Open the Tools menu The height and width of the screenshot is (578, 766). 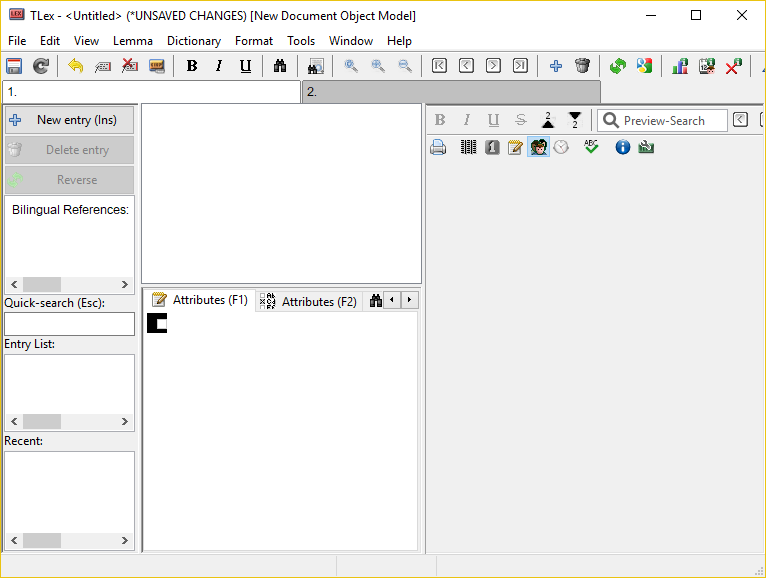[301, 41]
